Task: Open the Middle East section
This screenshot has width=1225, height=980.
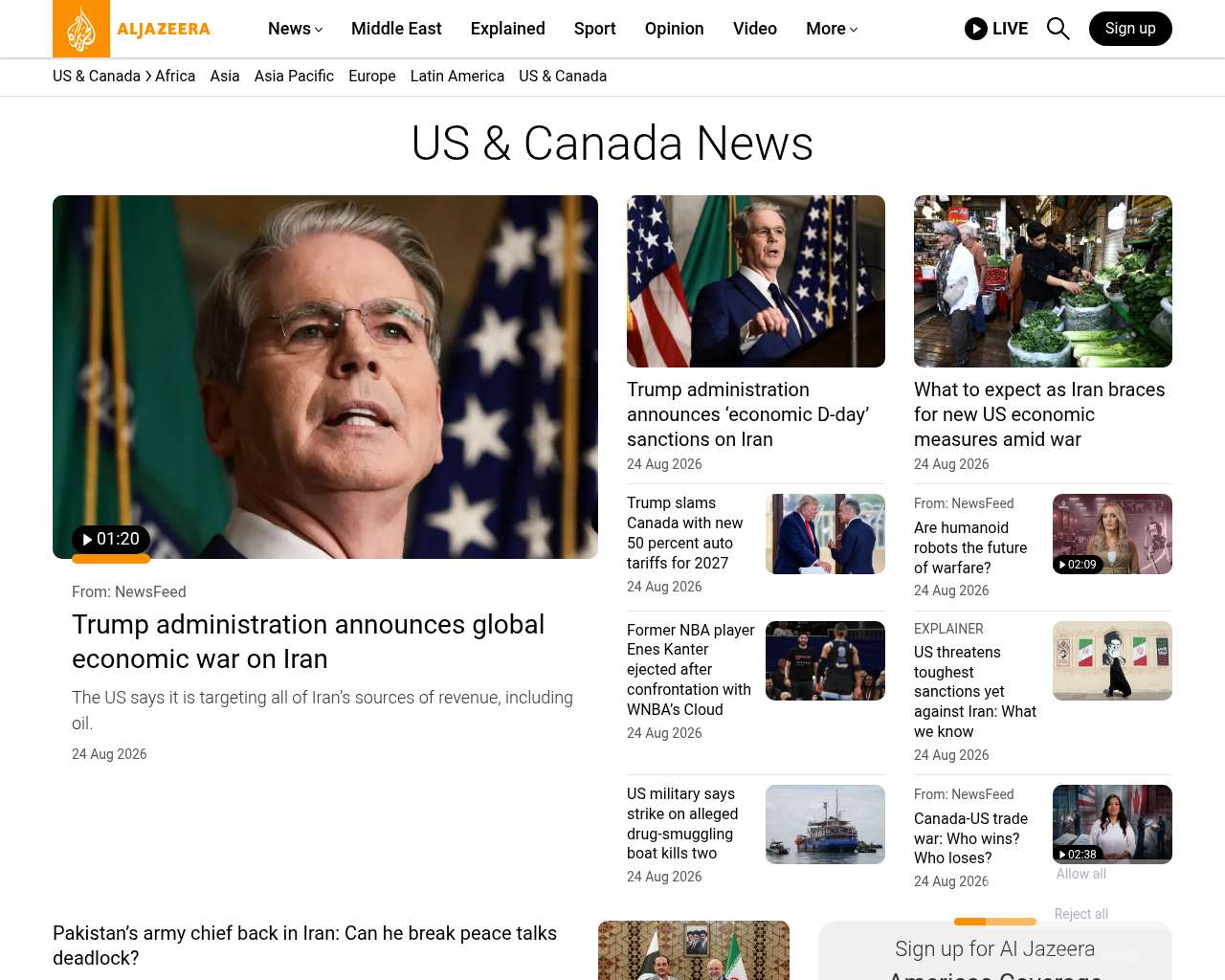Action: click(396, 29)
